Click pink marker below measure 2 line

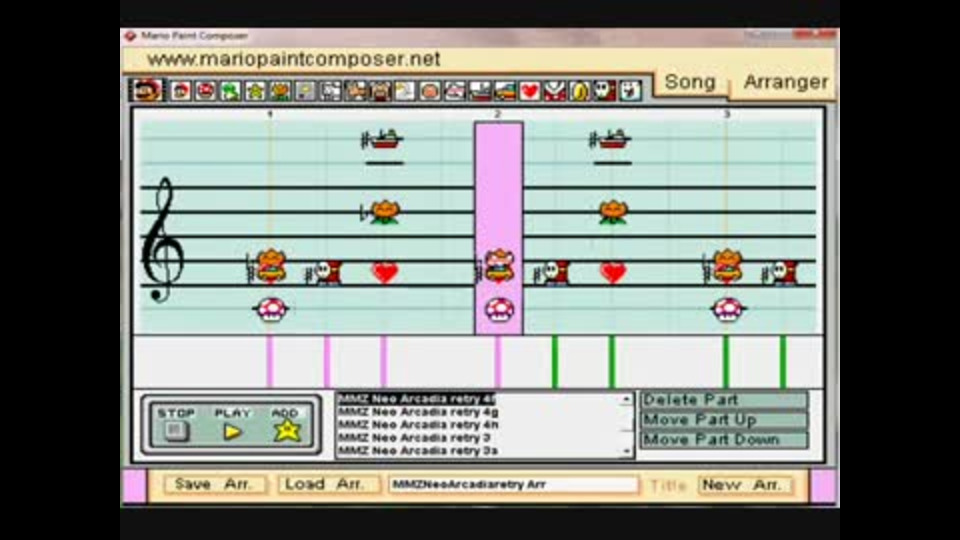[x=498, y=361]
